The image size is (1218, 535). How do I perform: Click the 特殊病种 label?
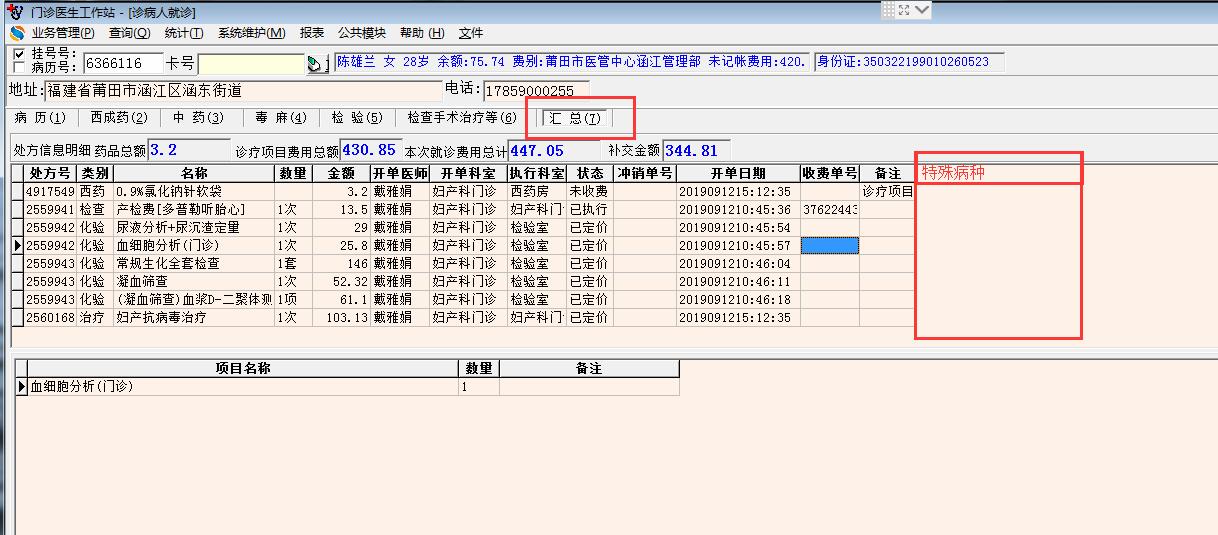pyautogui.click(x=953, y=172)
